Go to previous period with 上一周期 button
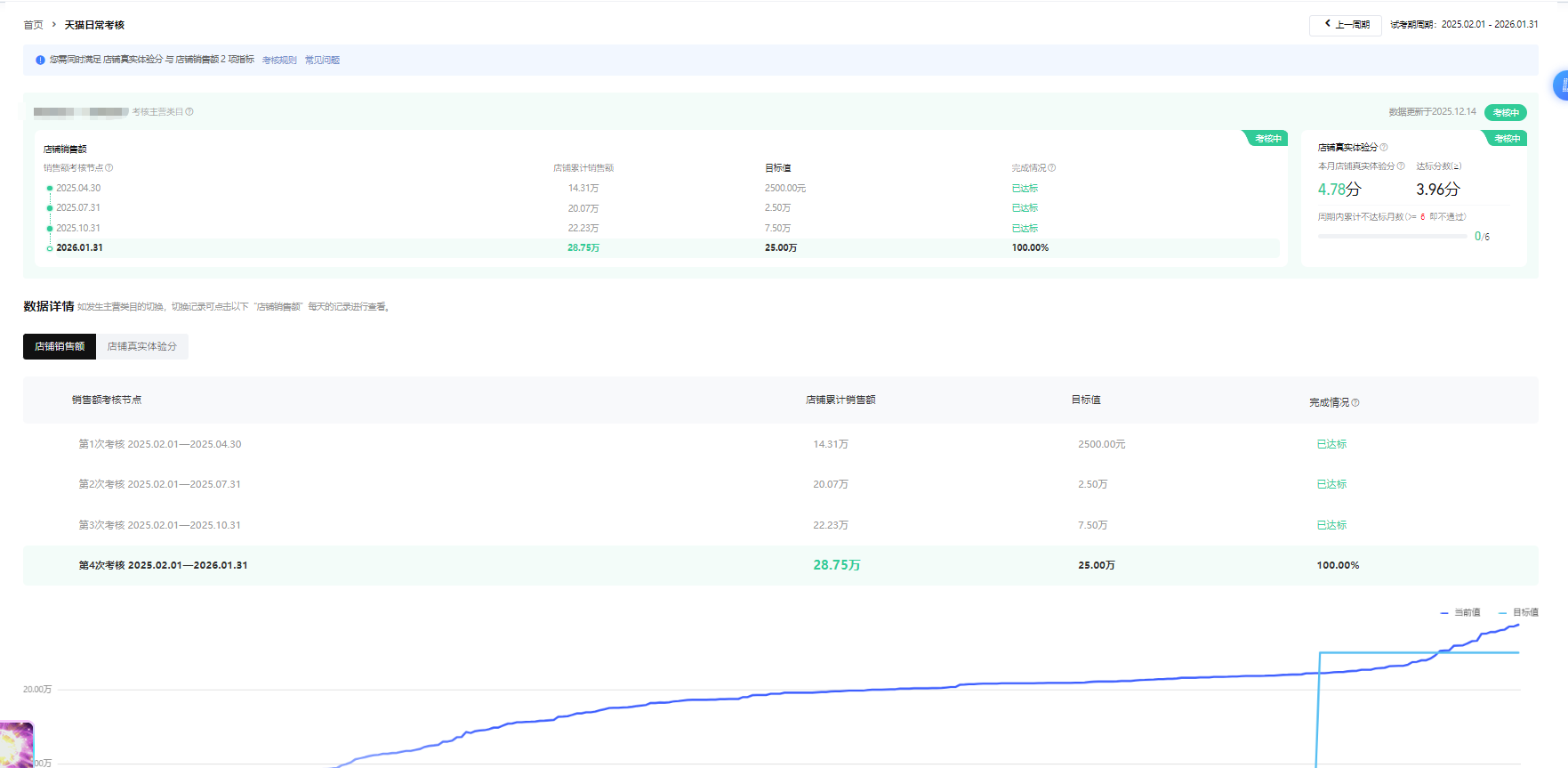 tap(1345, 25)
